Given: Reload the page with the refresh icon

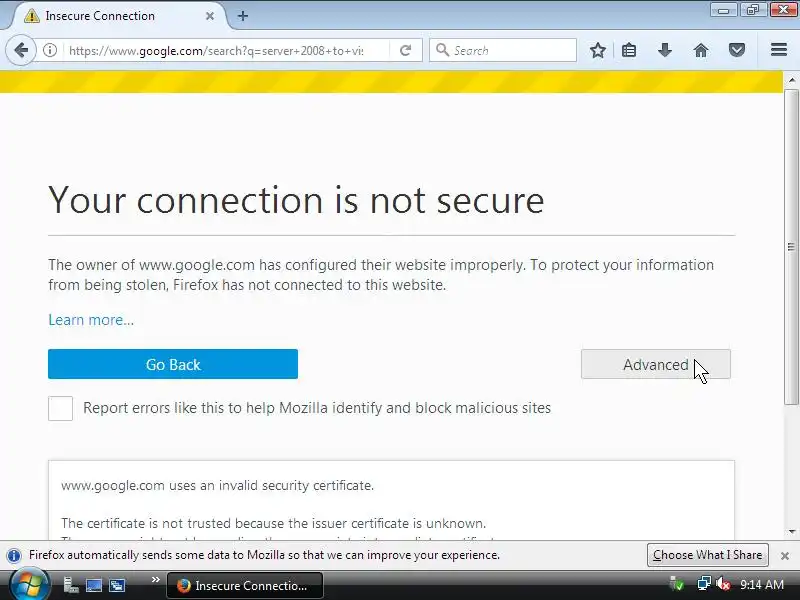Looking at the screenshot, I should click(406, 50).
